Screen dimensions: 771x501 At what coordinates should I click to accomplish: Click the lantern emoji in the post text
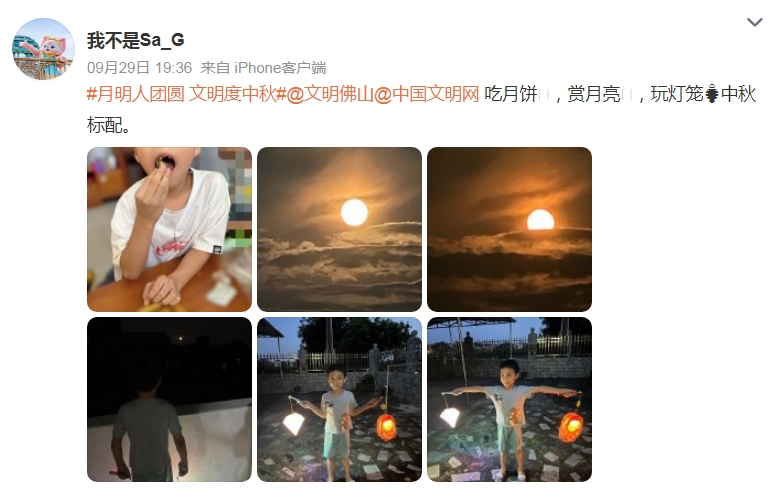point(712,94)
